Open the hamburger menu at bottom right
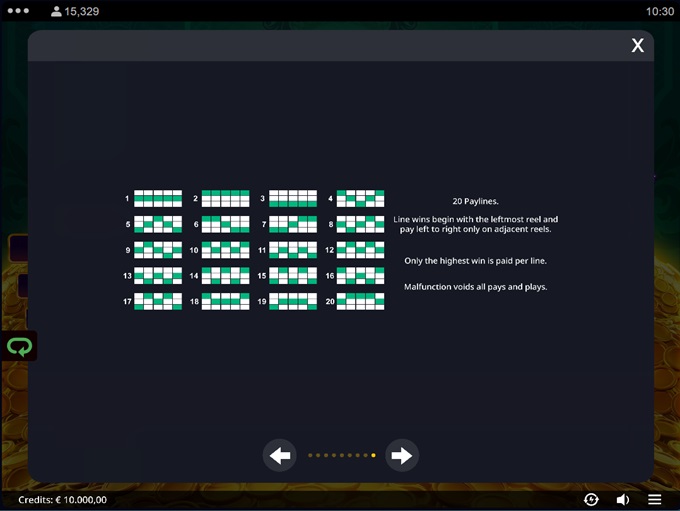Image resolution: width=680 pixels, height=511 pixels. click(x=654, y=500)
